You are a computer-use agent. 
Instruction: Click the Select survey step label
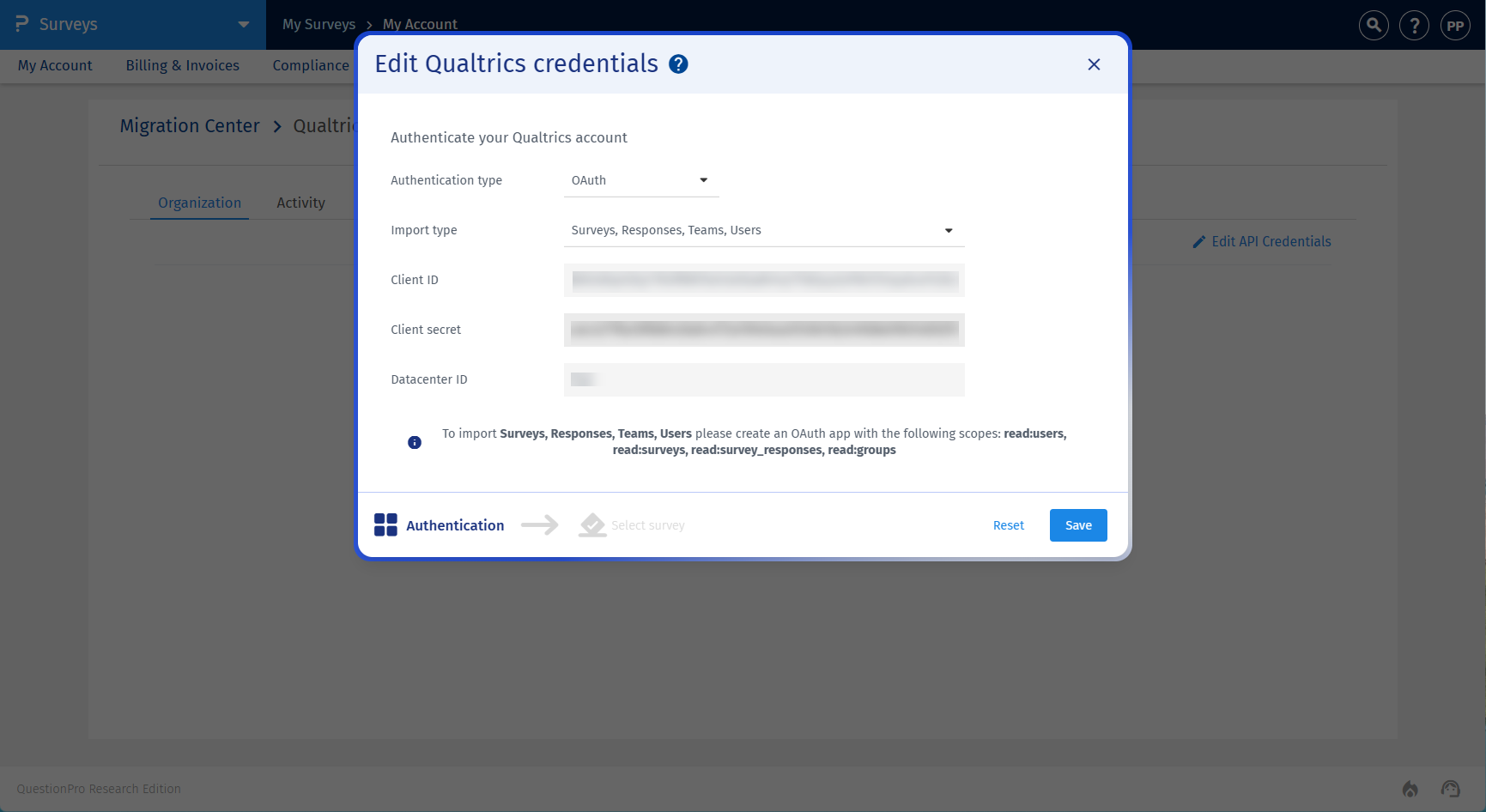648,525
